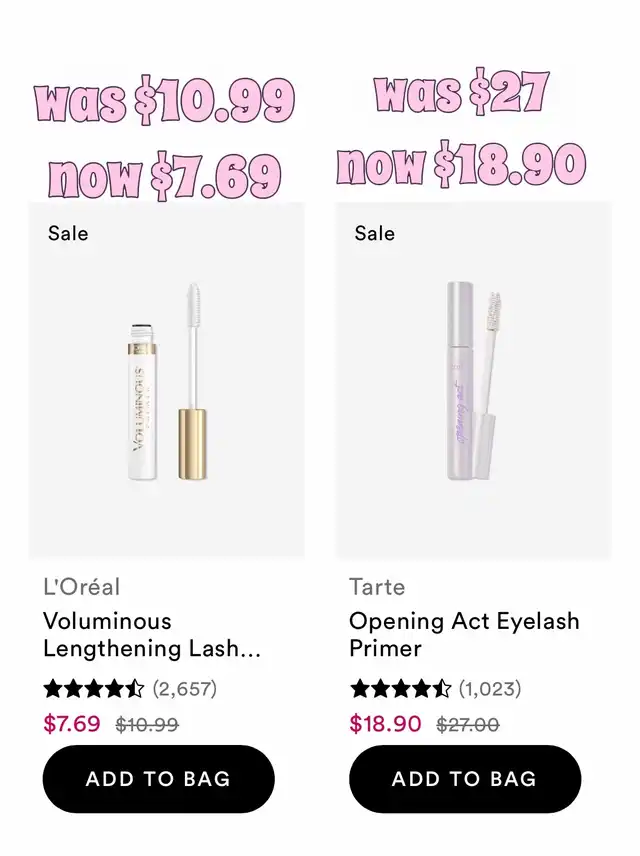Viewport: 640px width, 856px height.
Task: Click the Tarte brand name
Action: point(377,587)
